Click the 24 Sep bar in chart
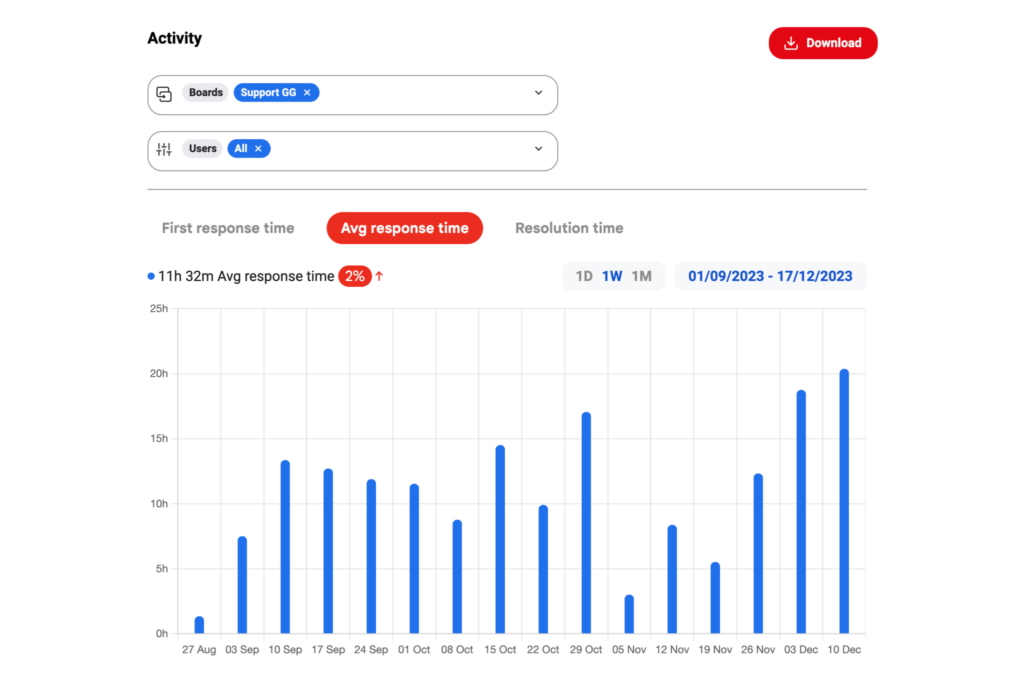 (x=371, y=556)
